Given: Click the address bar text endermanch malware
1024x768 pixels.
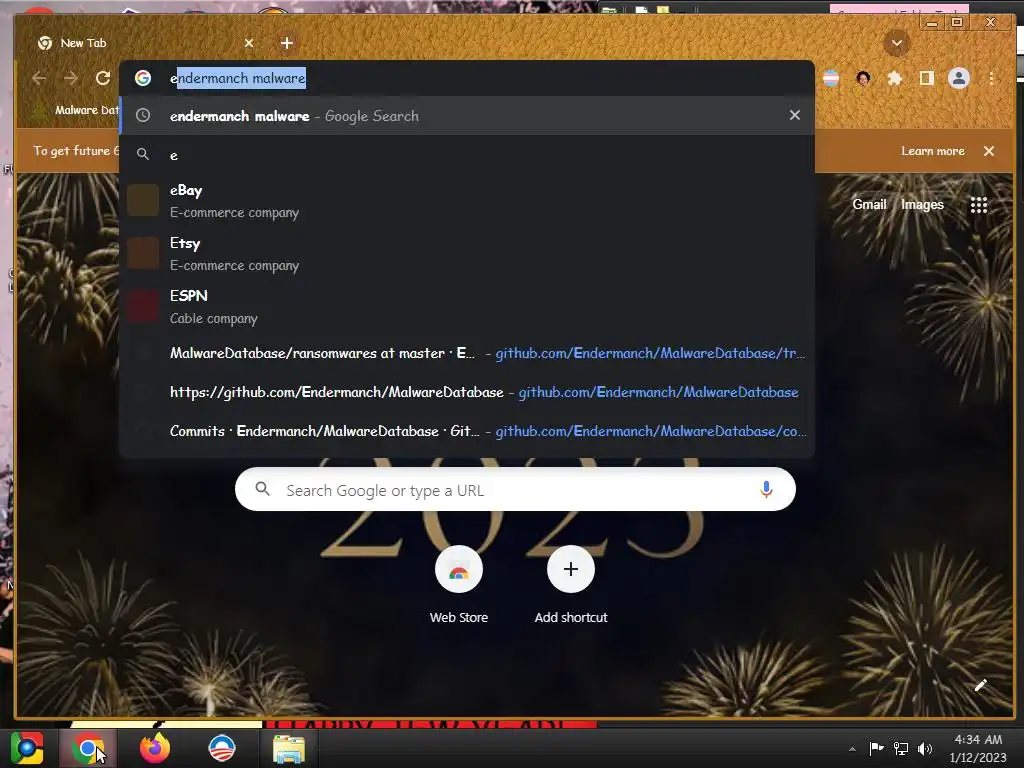Looking at the screenshot, I should [238, 78].
